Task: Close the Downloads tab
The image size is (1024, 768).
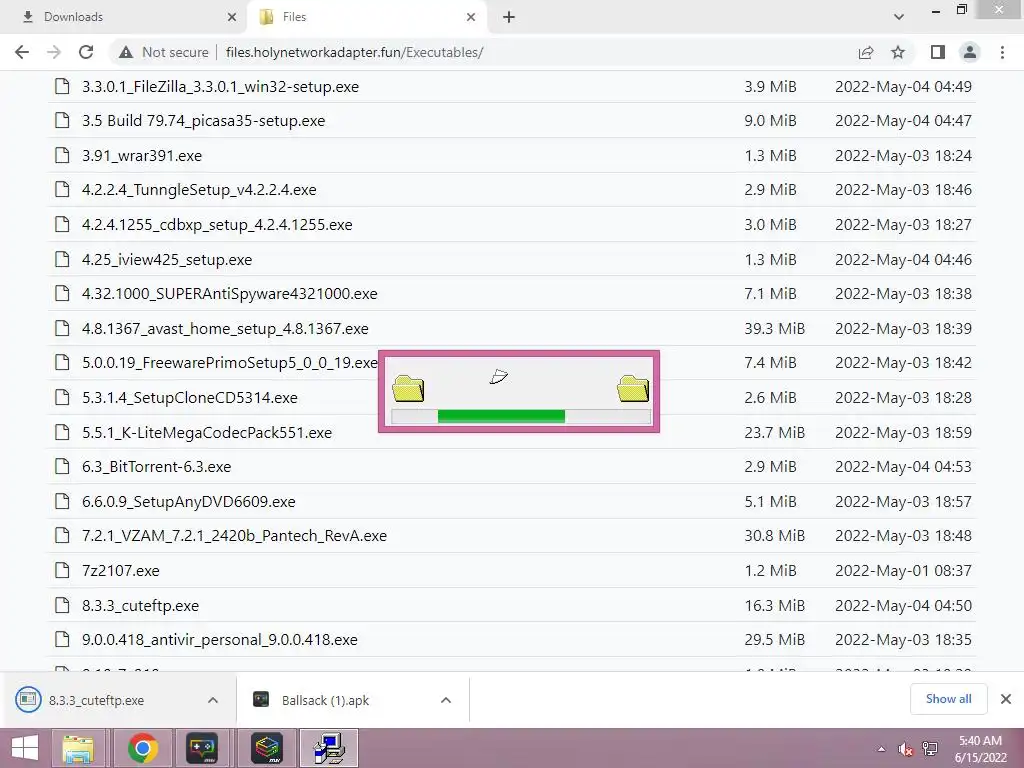Action: pos(231,18)
